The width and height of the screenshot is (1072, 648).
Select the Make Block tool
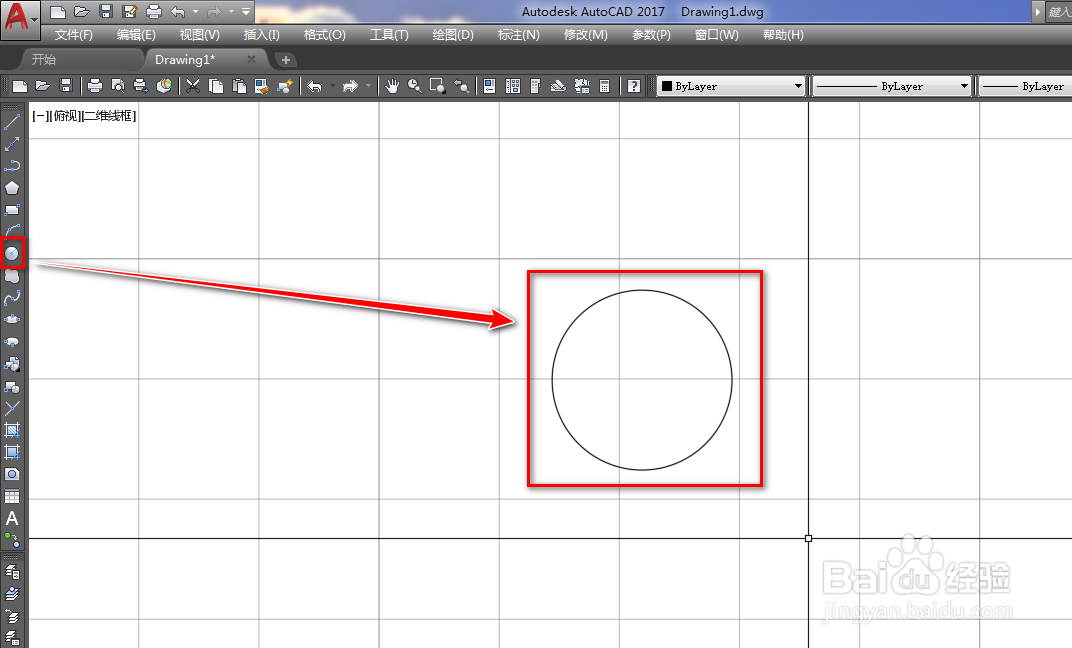(x=12, y=387)
